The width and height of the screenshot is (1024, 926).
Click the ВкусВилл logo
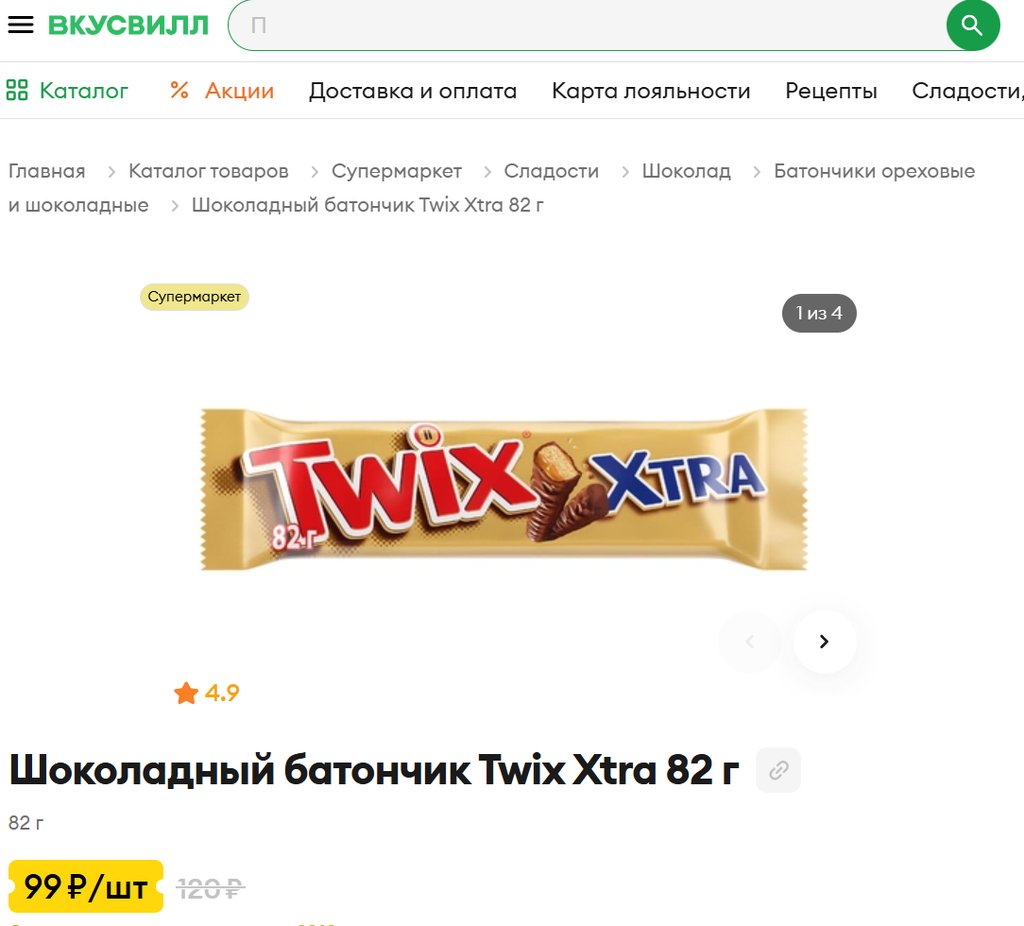[128, 25]
